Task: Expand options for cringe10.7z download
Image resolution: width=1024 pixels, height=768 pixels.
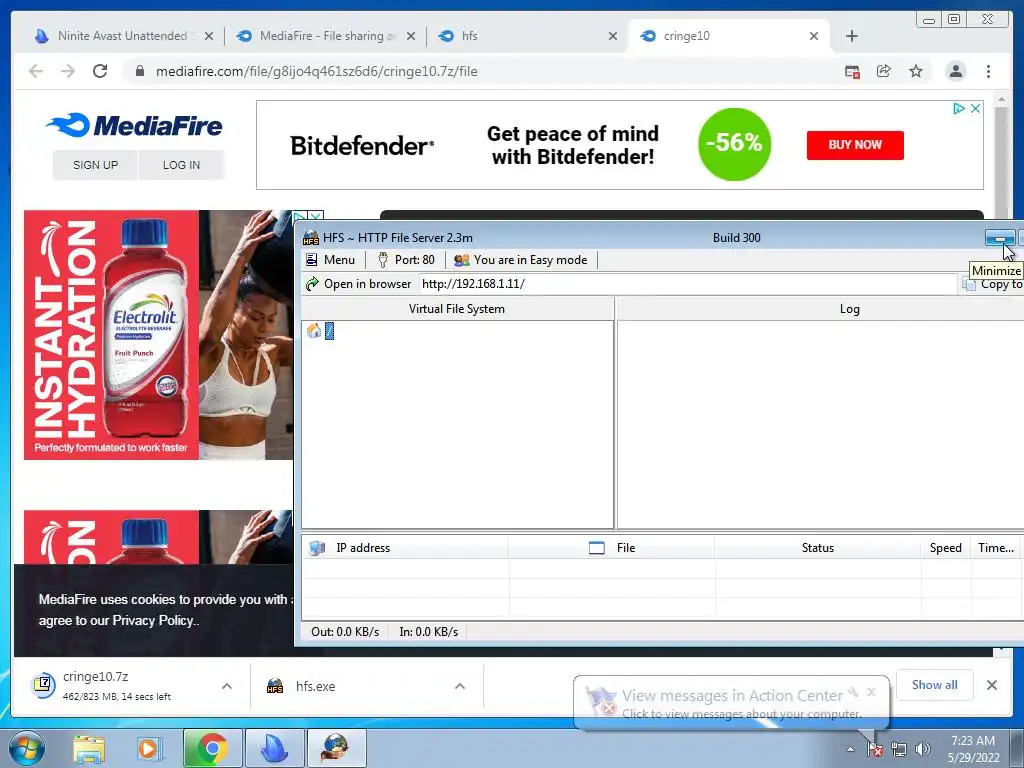Action: click(x=227, y=686)
